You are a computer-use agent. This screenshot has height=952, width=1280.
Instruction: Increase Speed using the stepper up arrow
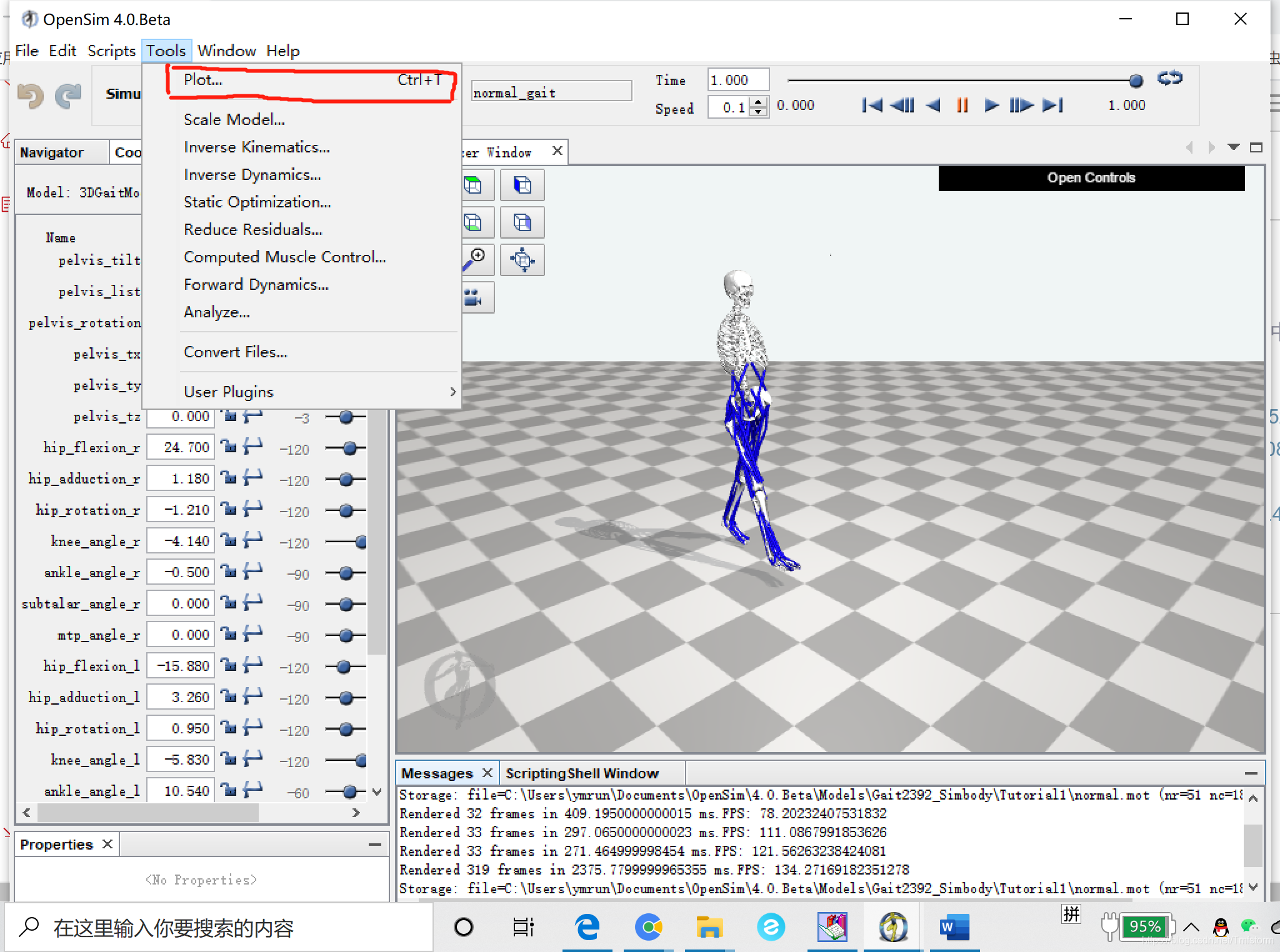pyautogui.click(x=758, y=101)
